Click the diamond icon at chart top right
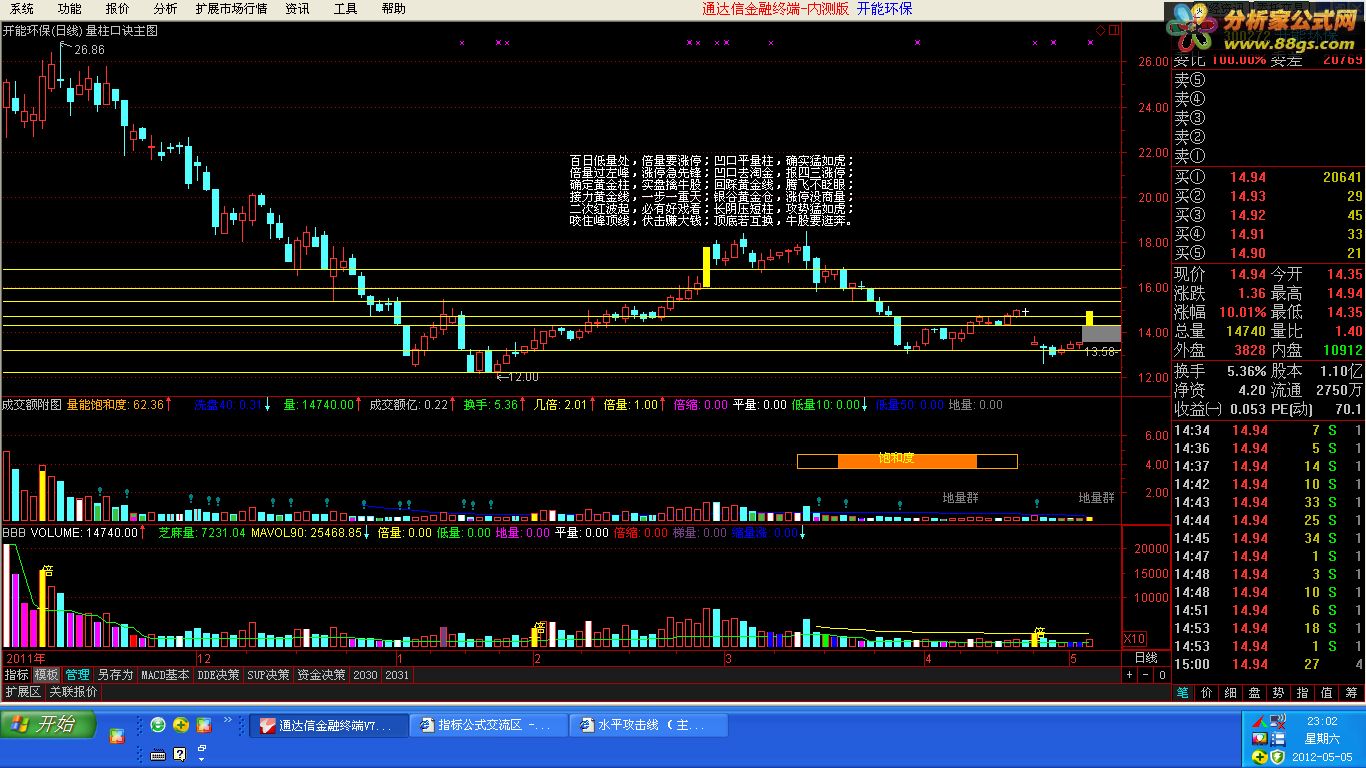Screen dimensions: 1366x768 point(1100,31)
